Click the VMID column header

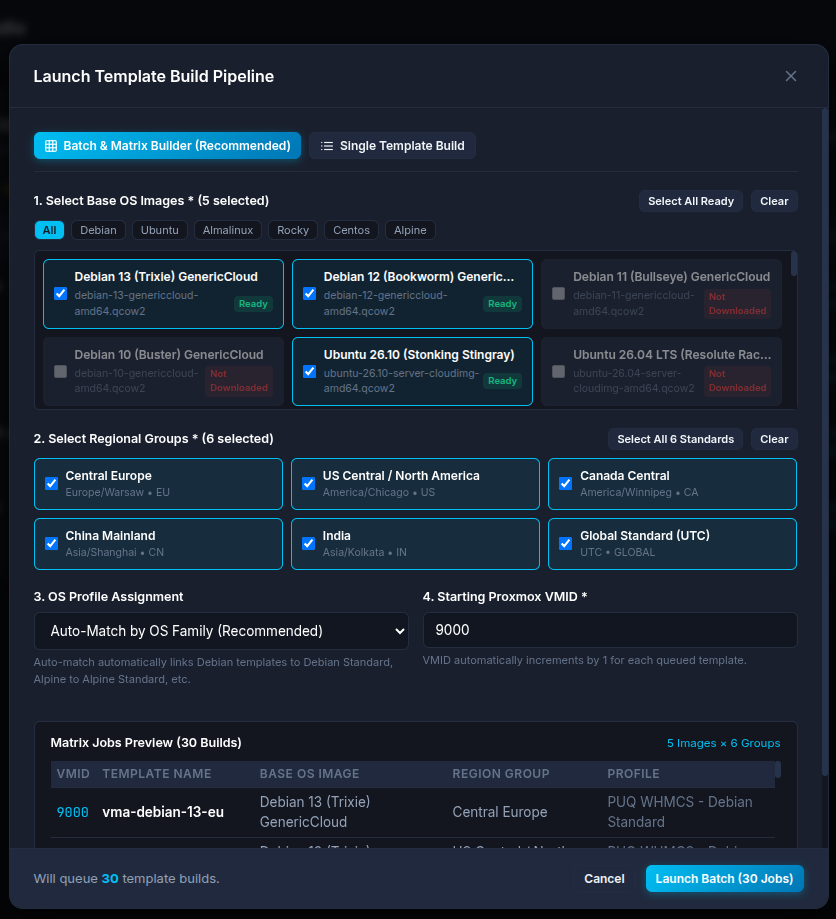(73, 774)
